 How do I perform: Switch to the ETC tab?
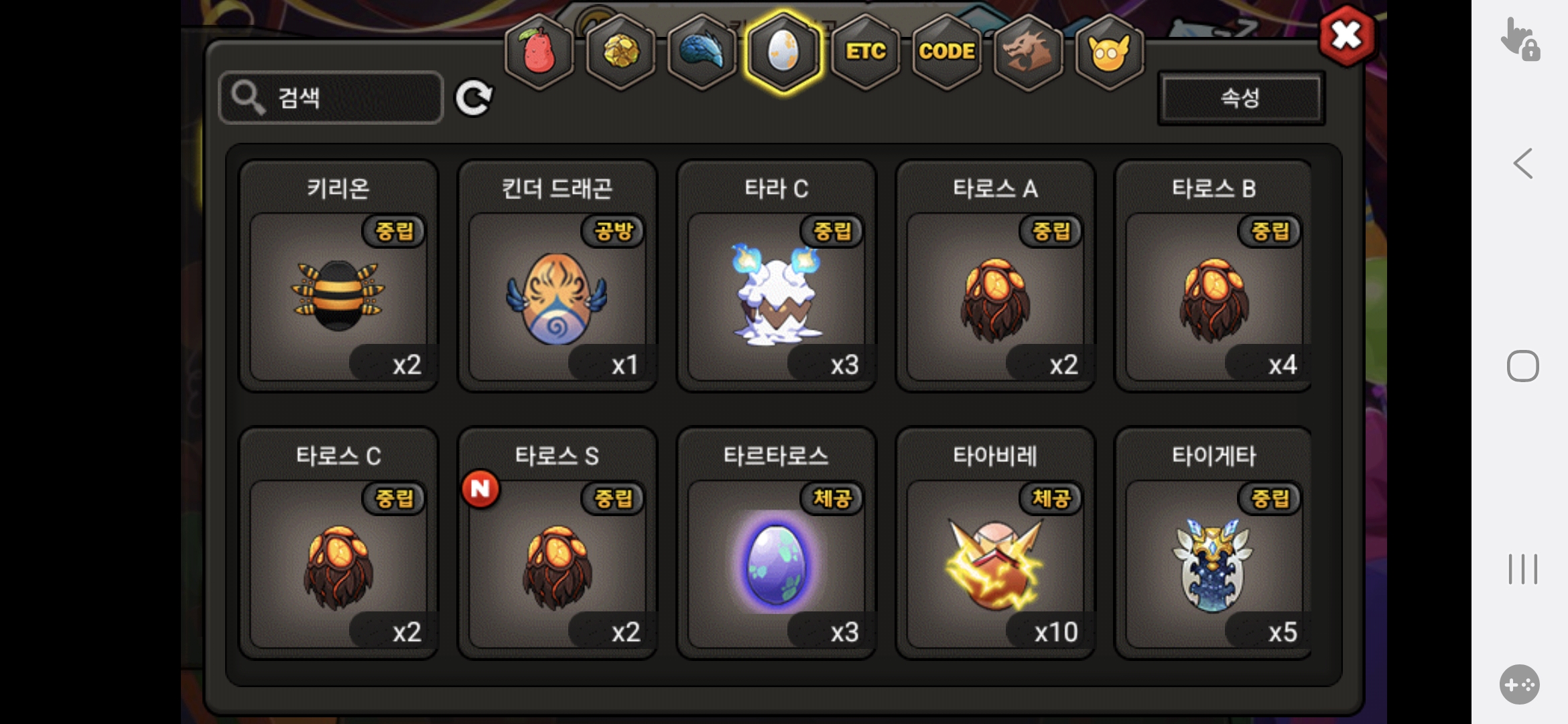[865, 52]
